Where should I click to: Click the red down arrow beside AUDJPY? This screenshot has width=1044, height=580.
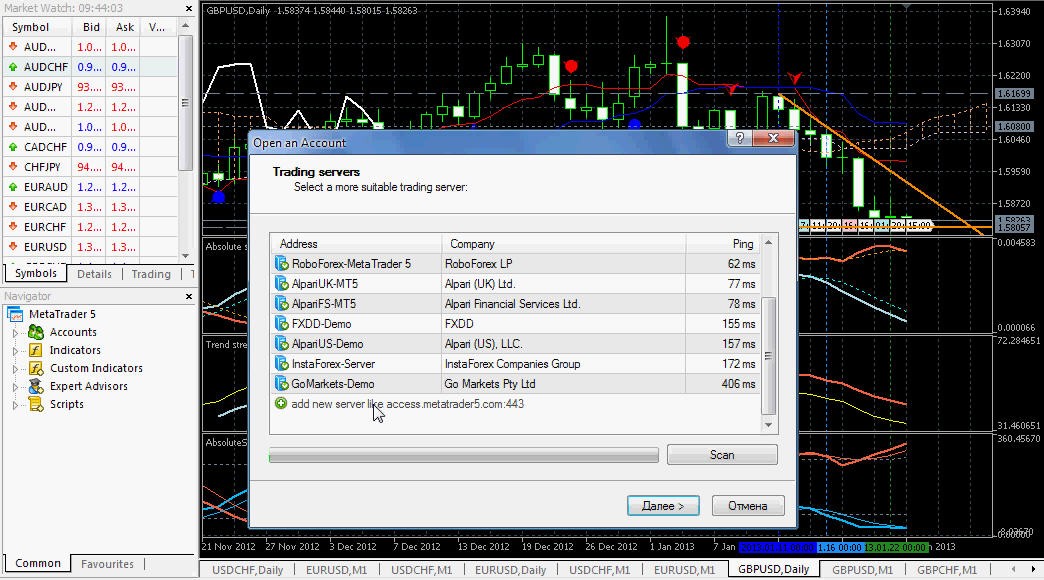coord(13,87)
